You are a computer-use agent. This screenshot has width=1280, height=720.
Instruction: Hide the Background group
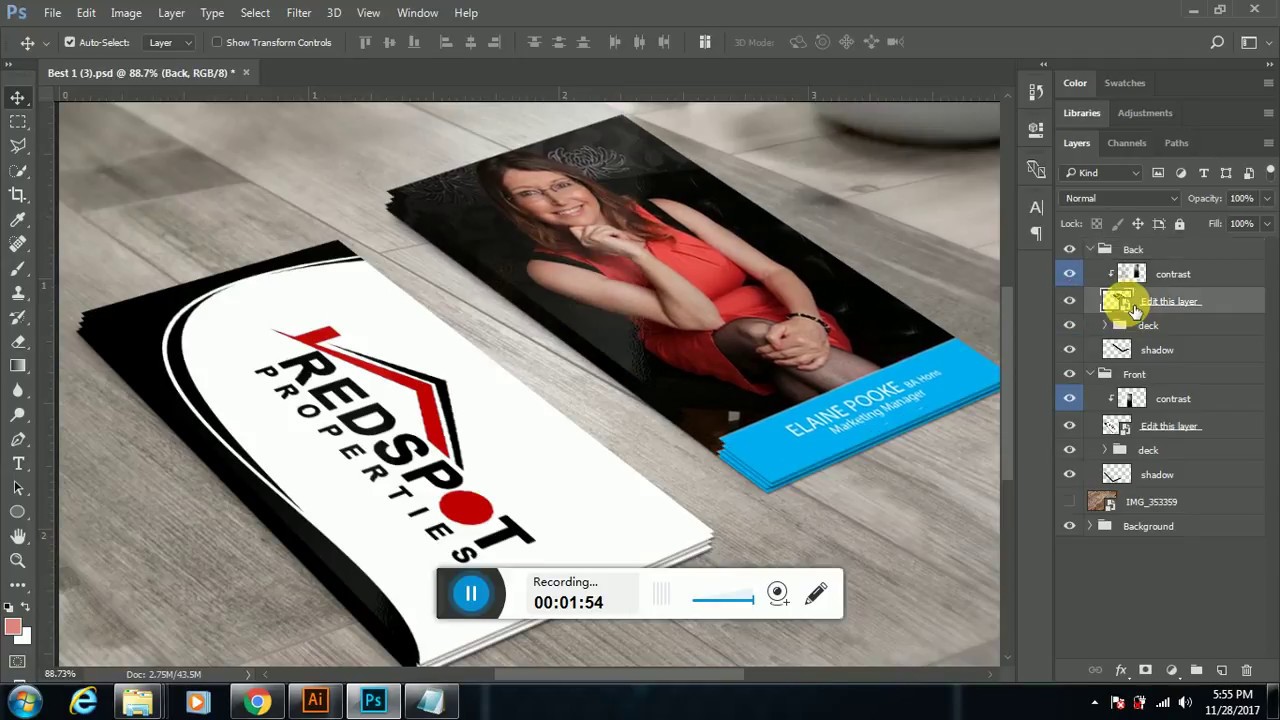coord(1070,526)
